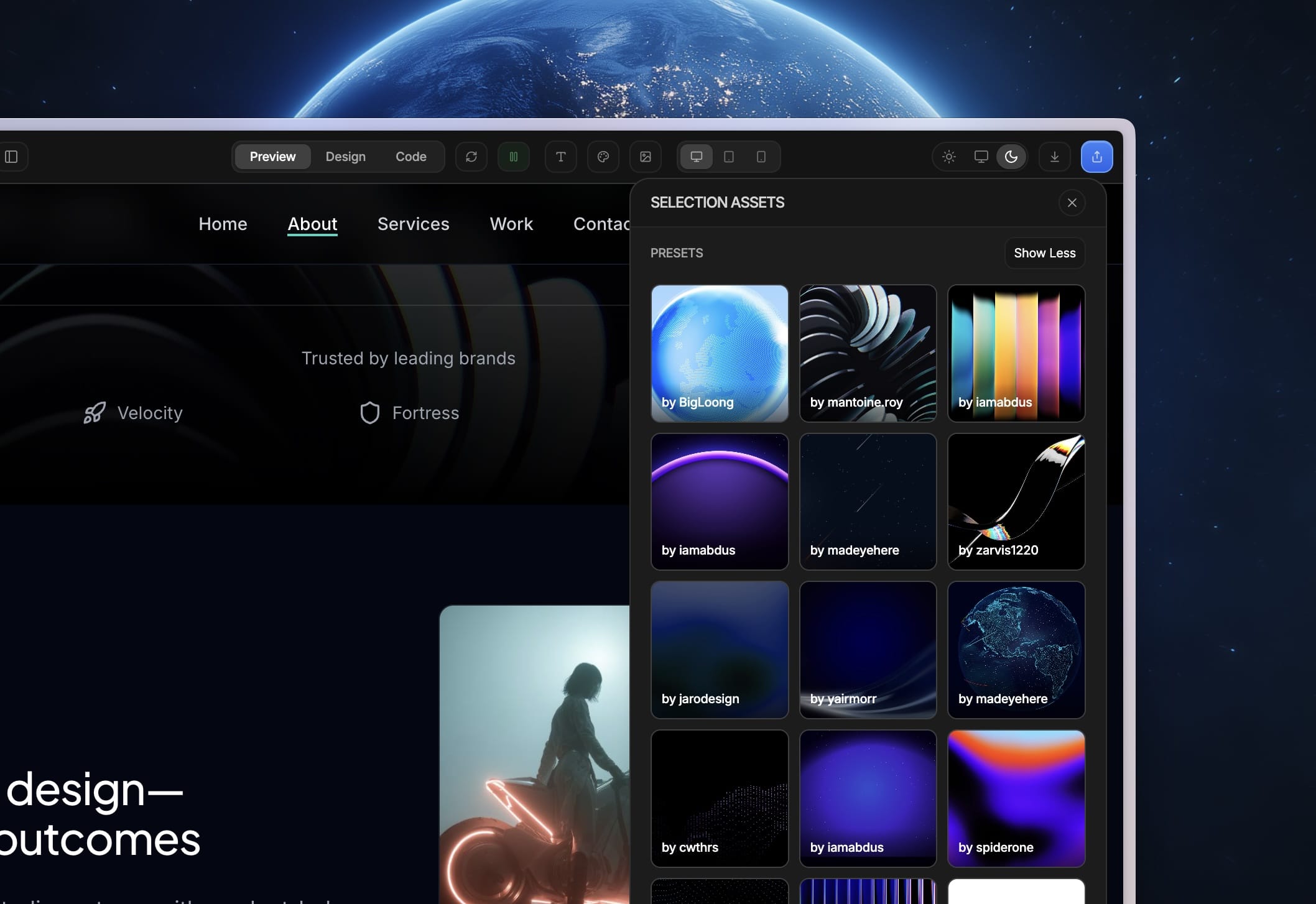Enable dark theme mode
This screenshot has width=1316, height=904.
1011,157
